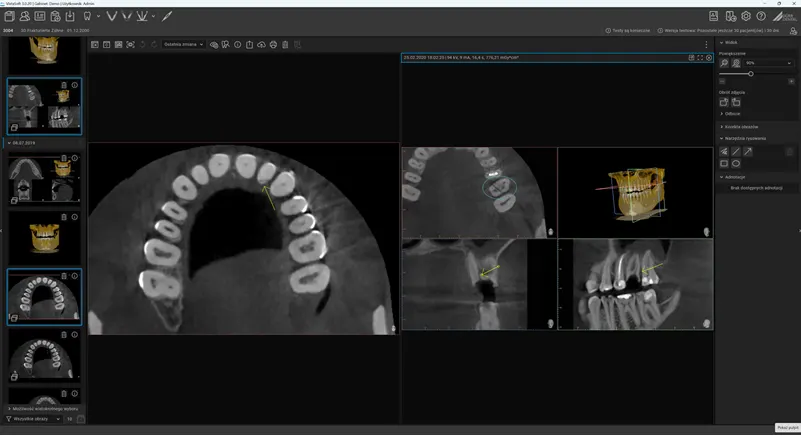Screen dimensions: 801x436
Task: Choose the two-image layout icon
Action: pyautogui.click(x=106, y=44)
